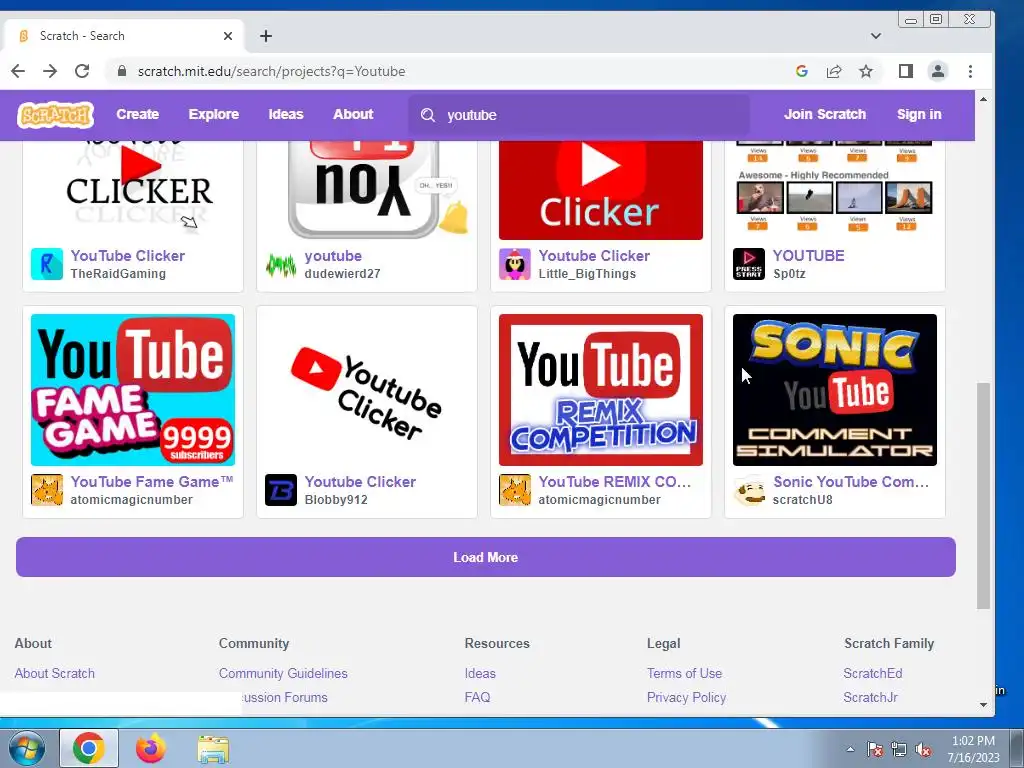This screenshot has height=768, width=1024.
Task: Click the scrollbar down arrow
Action: pyautogui.click(x=984, y=705)
